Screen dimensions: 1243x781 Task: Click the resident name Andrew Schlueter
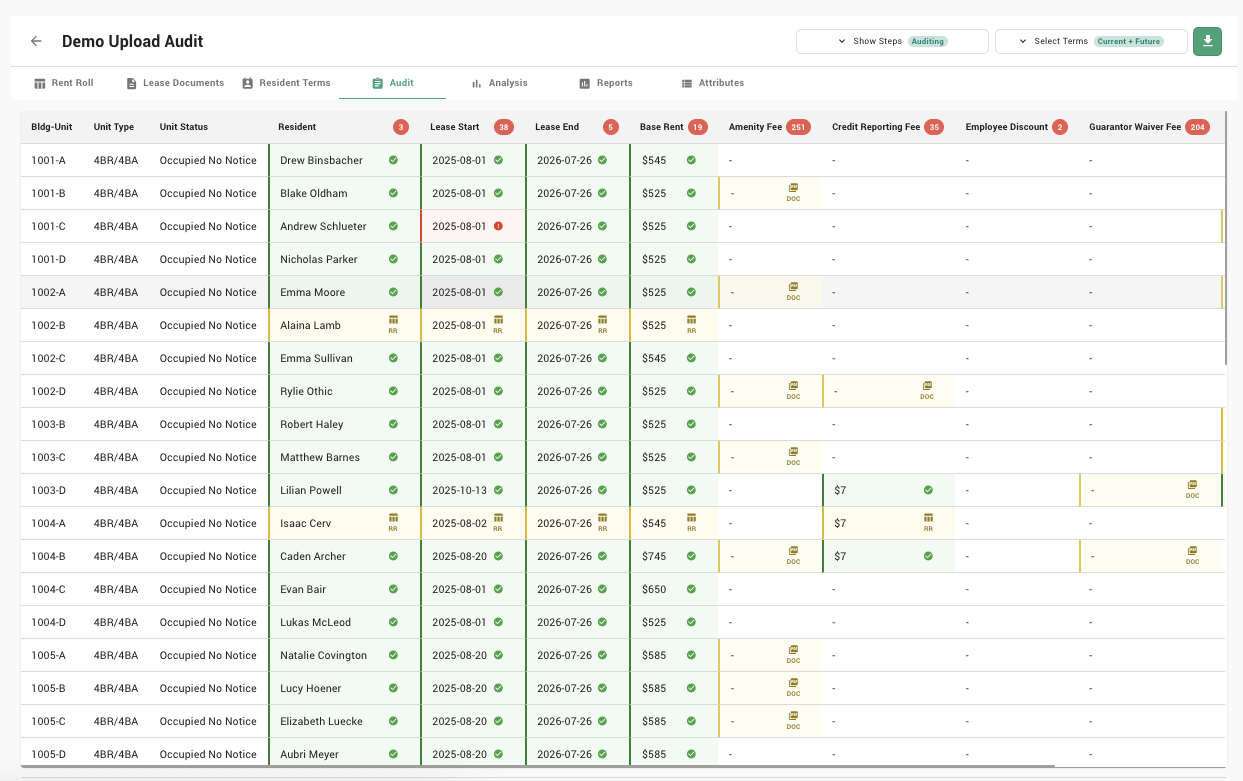coord(323,226)
